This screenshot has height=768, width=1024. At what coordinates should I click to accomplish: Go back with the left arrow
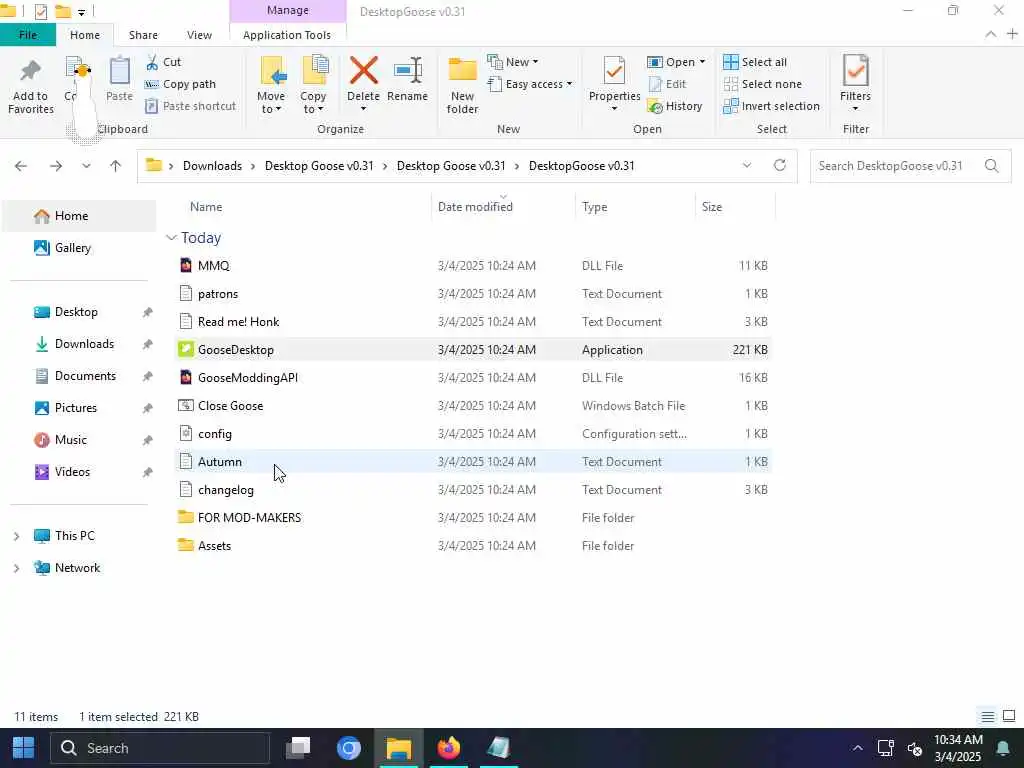coord(21,166)
